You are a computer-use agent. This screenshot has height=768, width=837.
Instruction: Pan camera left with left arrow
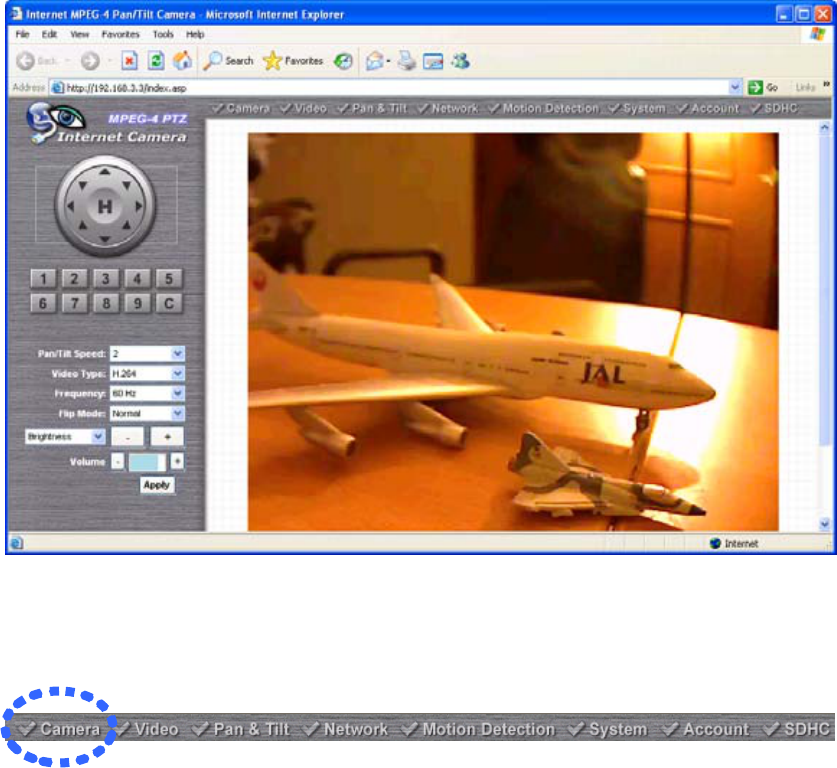coord(70,205)
